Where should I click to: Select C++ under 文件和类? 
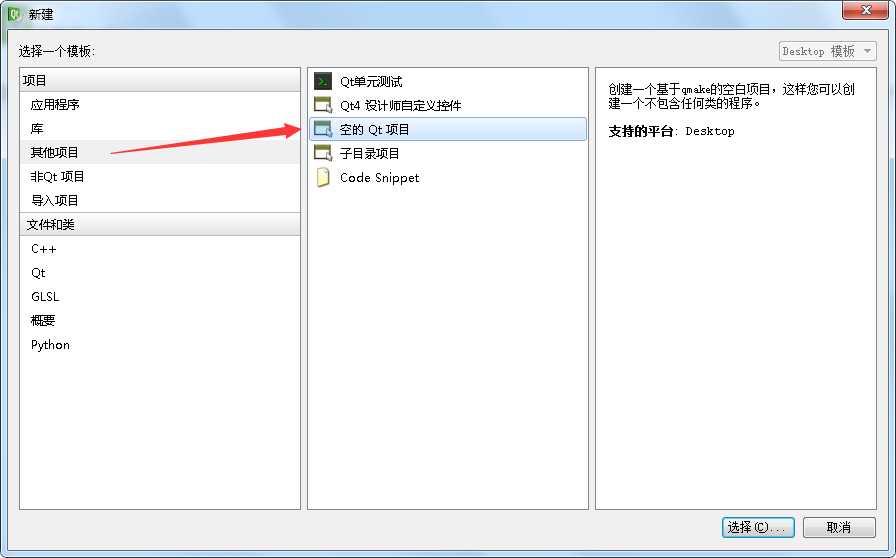[x=159, y=249]
